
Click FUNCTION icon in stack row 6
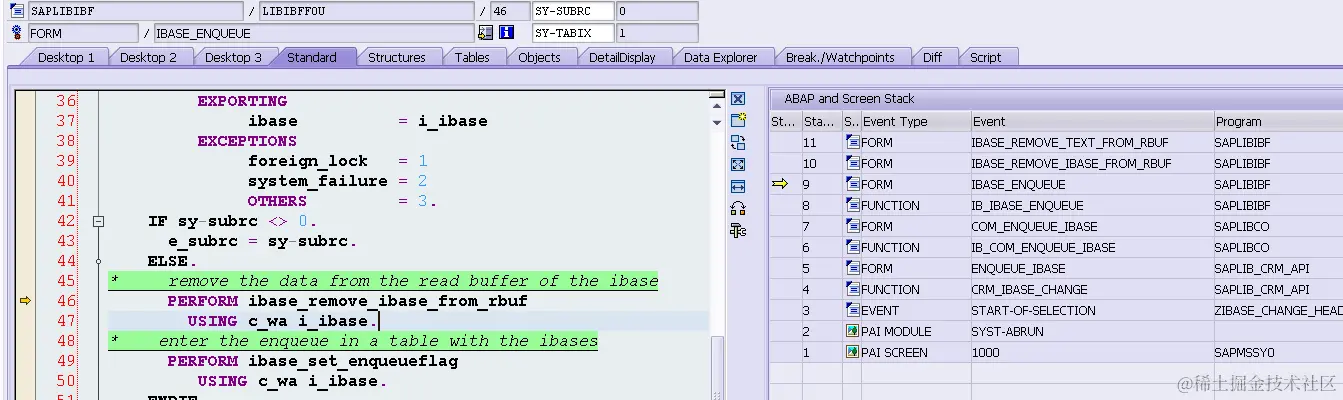(852, 247)
